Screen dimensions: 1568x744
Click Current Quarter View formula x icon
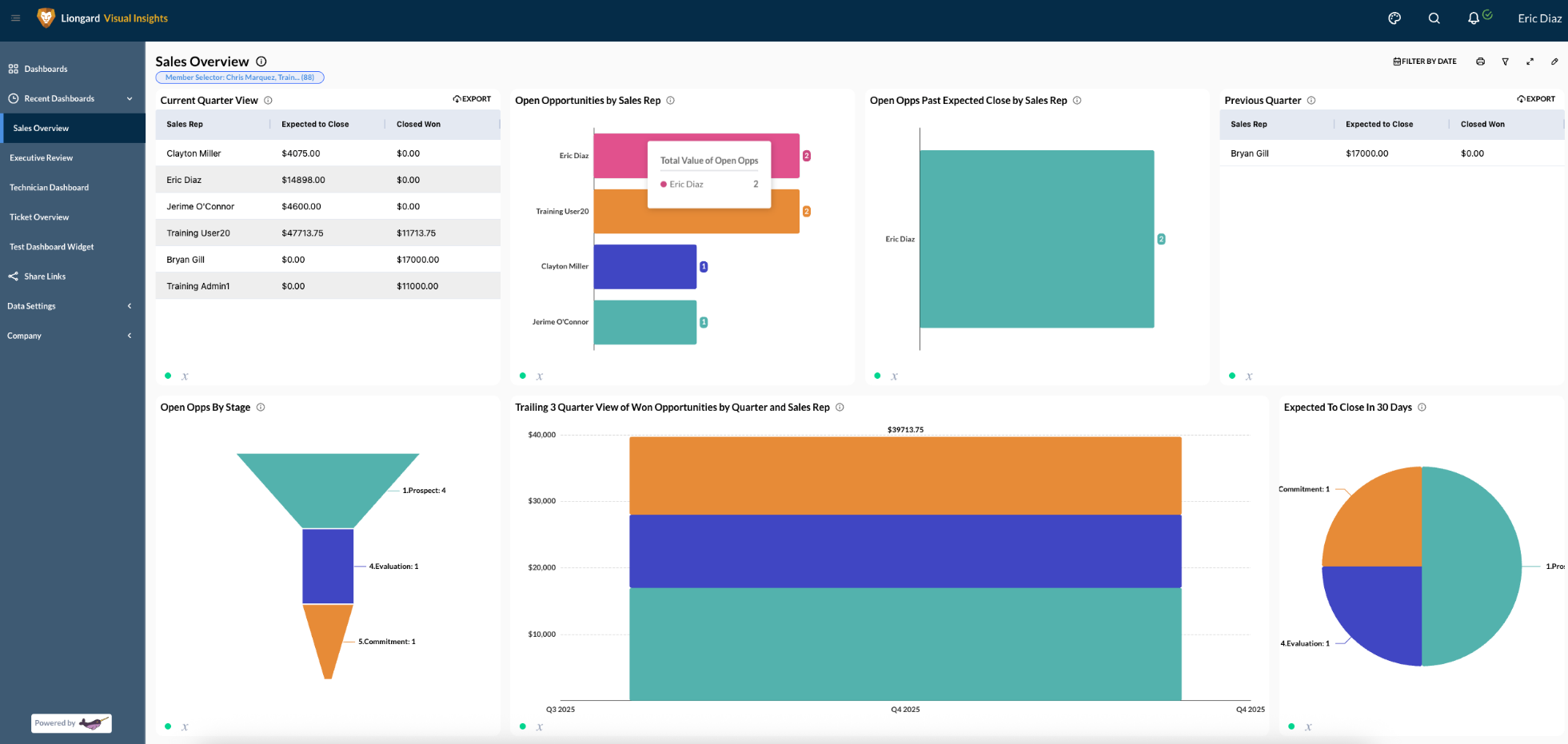point(185,376)
